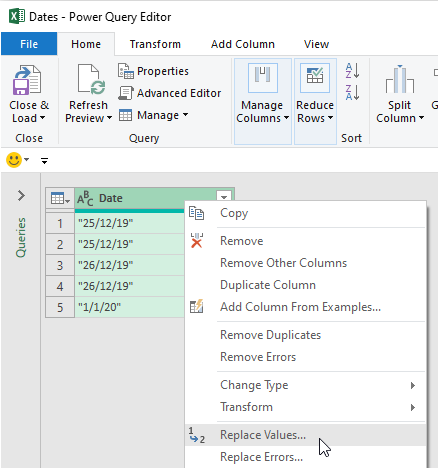This screenshot has width=438, height=468.
Task: Select row number 3 header
Action: coord(60,265)
